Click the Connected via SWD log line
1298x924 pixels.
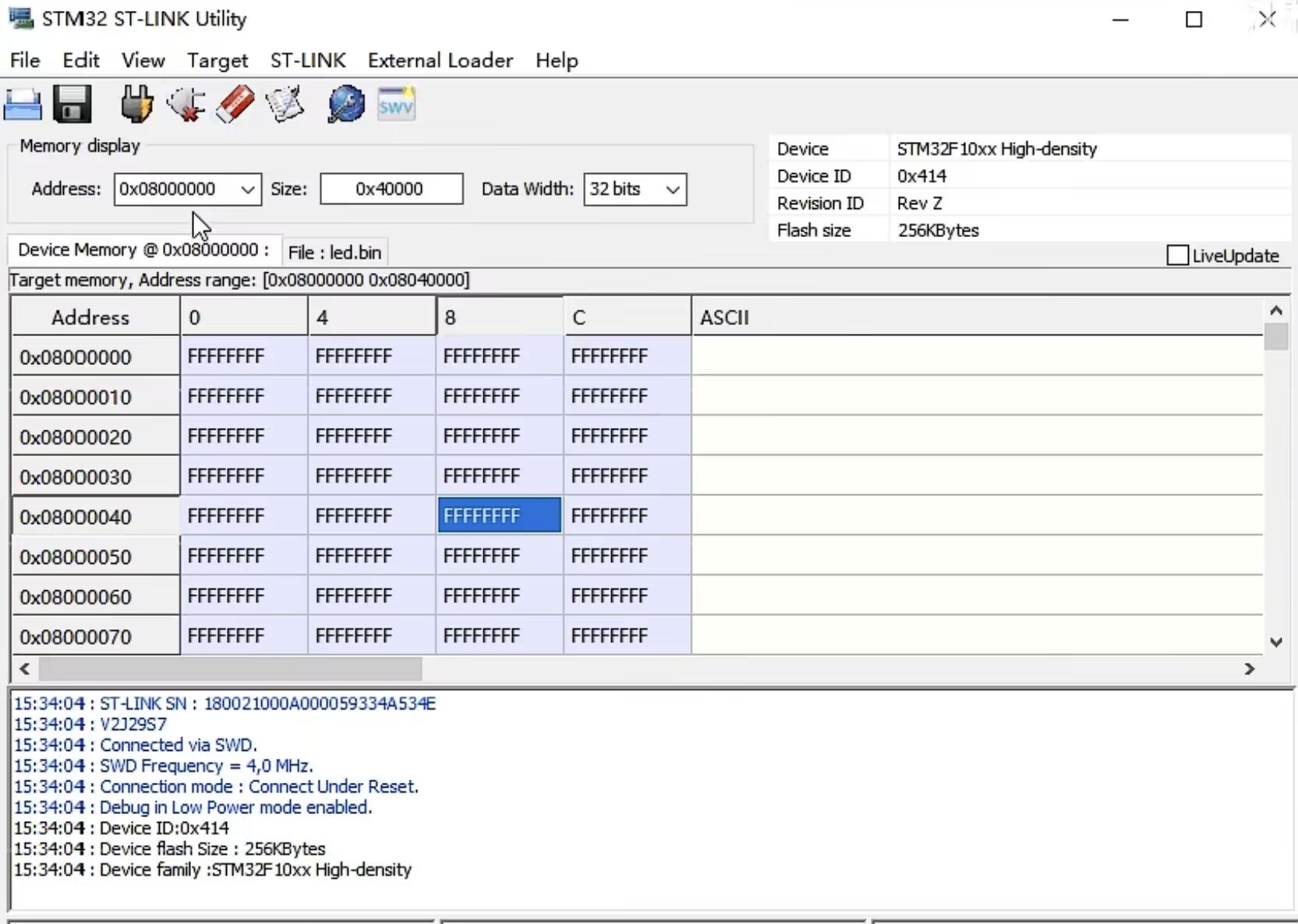135,745
